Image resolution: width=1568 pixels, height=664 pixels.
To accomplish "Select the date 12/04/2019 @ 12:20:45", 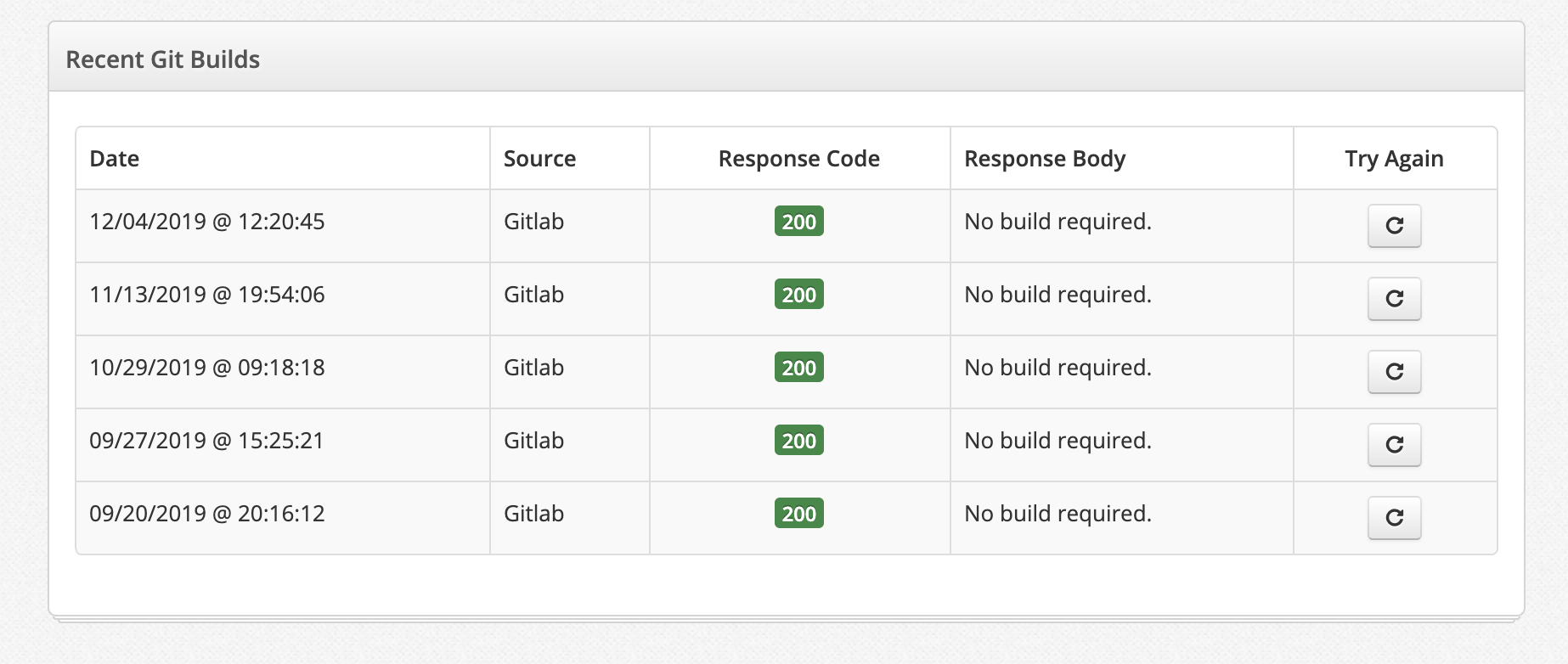I will (207, 222).
